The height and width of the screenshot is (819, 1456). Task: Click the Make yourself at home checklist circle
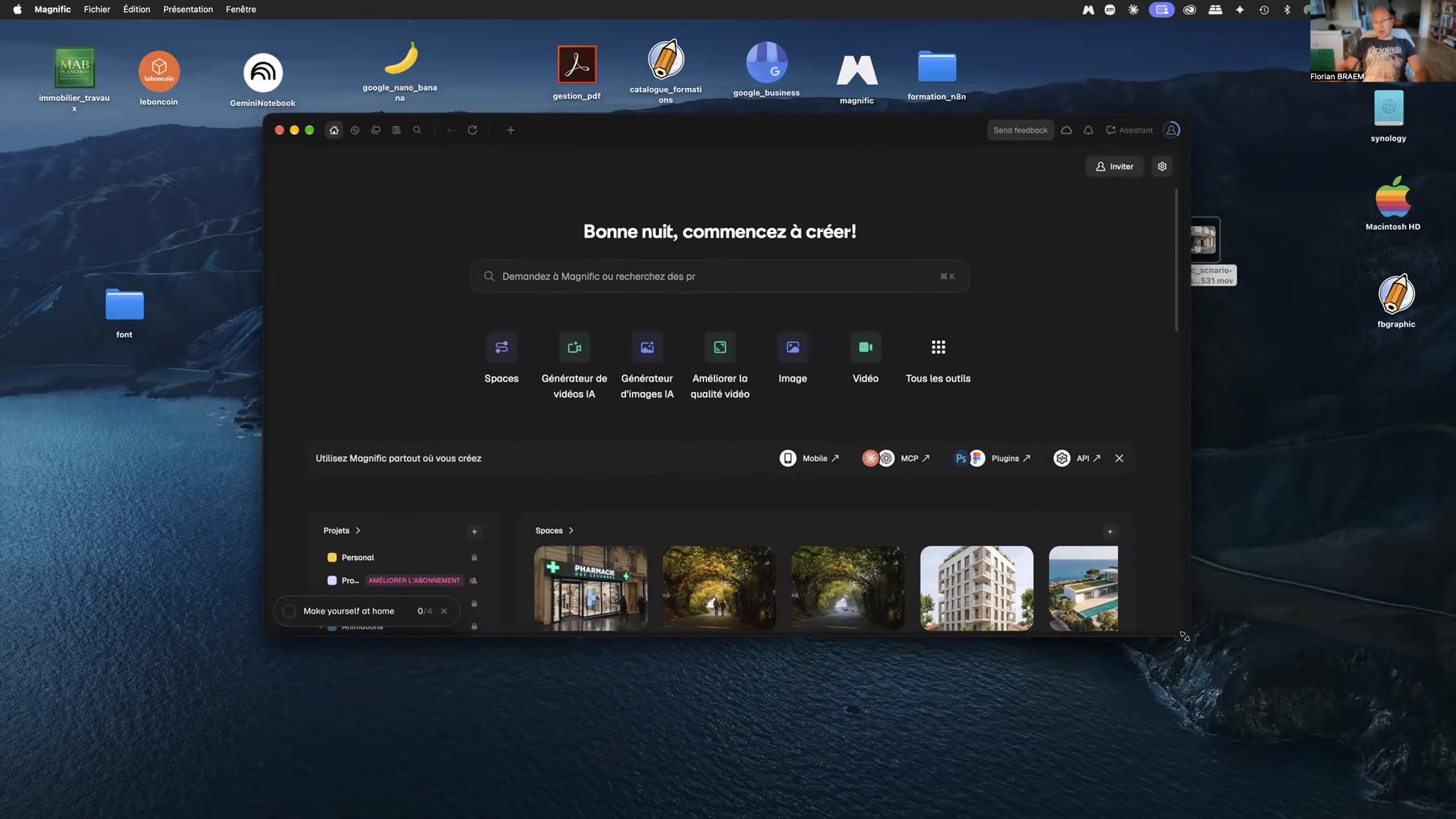pyautogui.click(x=290, y=611)
